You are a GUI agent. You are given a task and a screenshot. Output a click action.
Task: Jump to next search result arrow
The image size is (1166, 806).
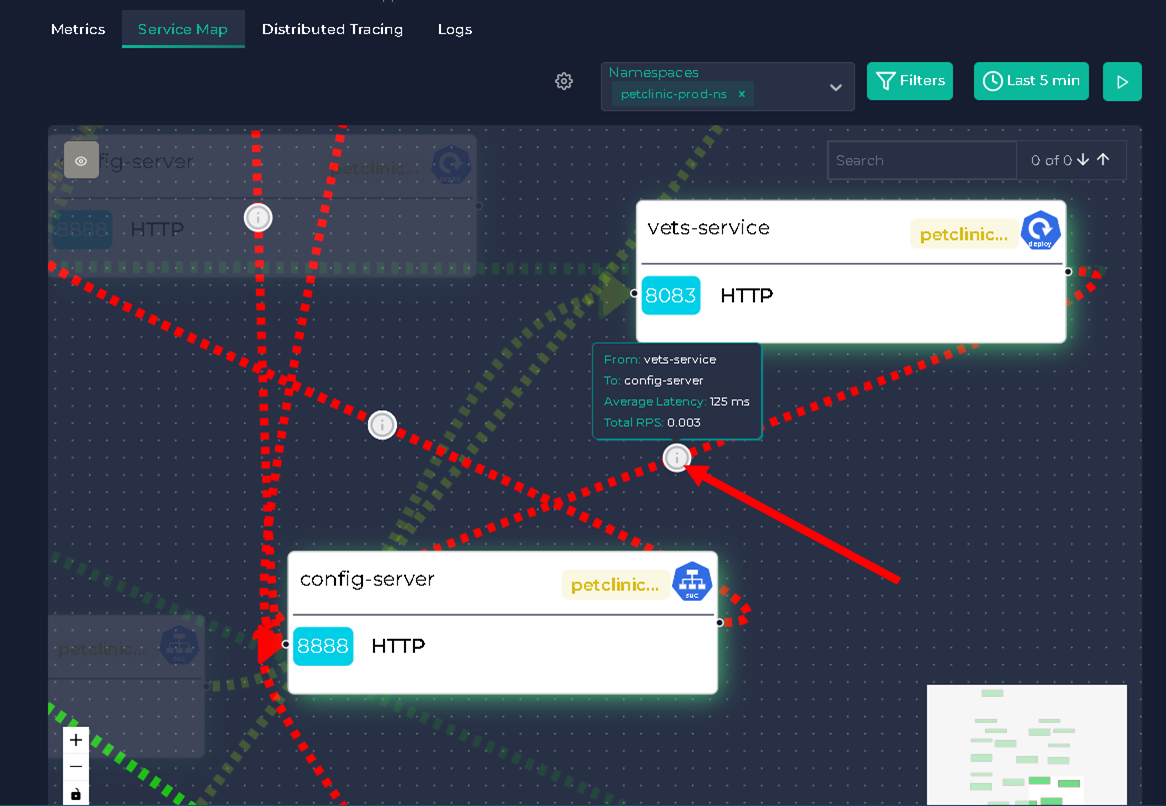[1083, 160]
